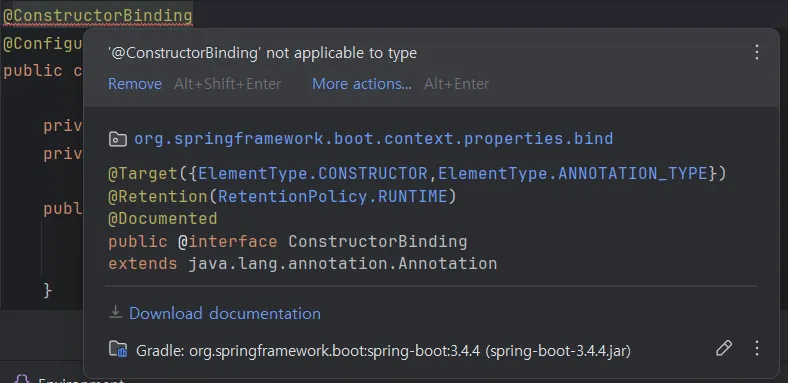The height and width of the screenshot is (383, 788).
Task: Open the popup options kebab menu at top
Action: (756, 52)
